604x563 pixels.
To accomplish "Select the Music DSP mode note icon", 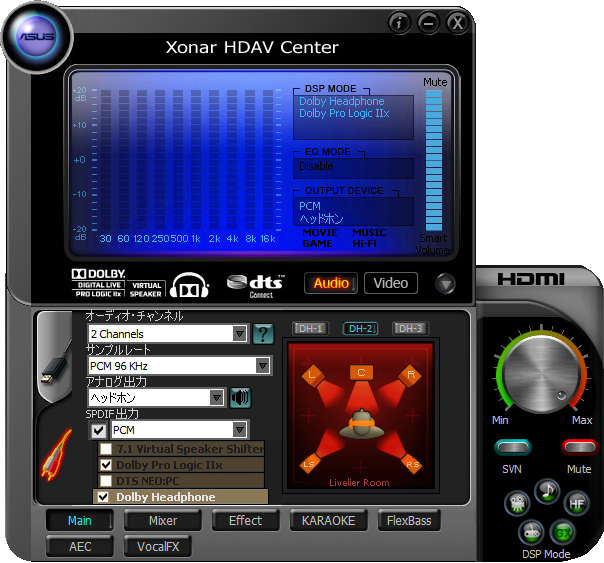I will [x=546, y=490].
